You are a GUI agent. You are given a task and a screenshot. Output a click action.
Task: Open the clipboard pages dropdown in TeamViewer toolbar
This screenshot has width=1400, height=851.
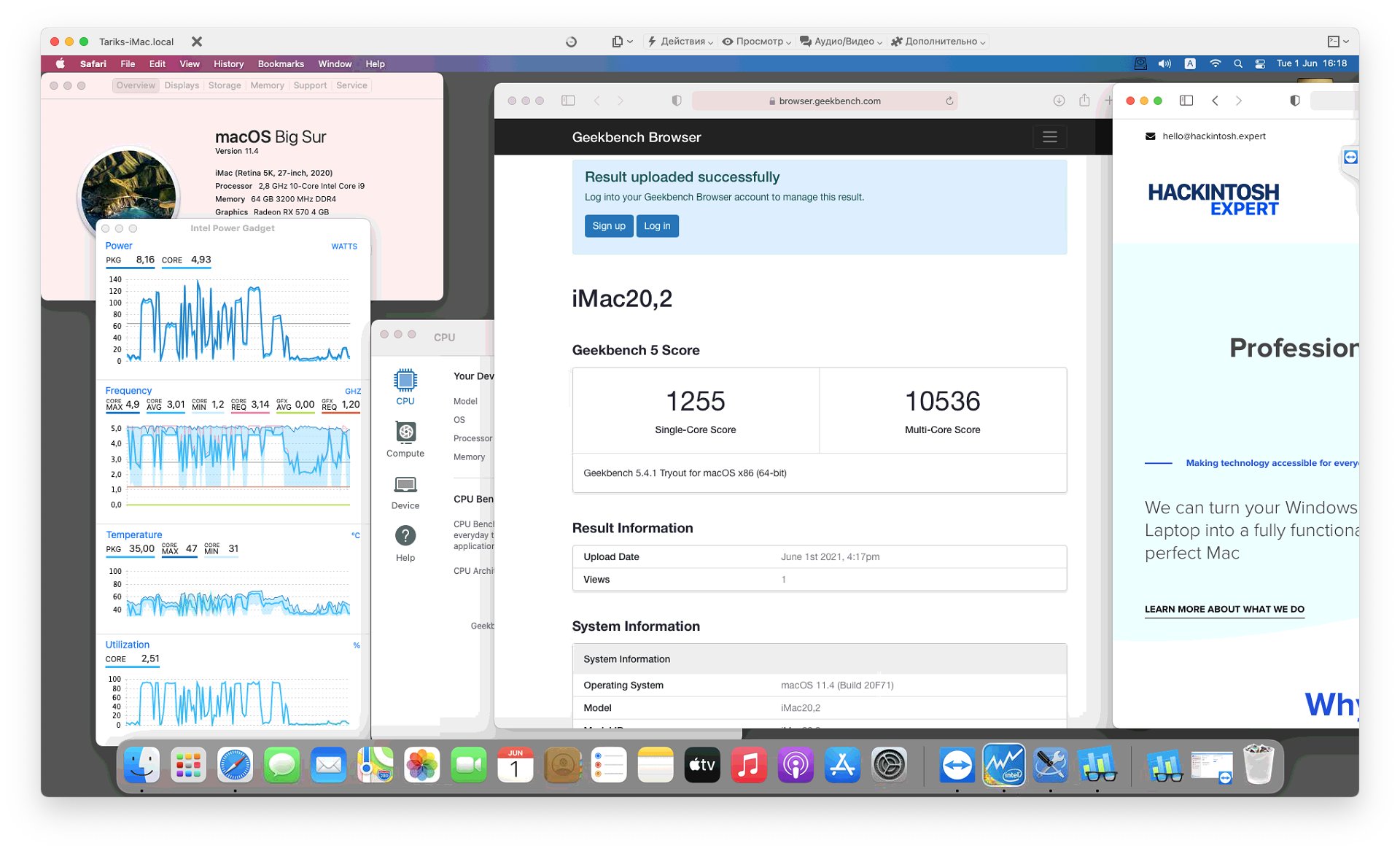coord(622,42)
